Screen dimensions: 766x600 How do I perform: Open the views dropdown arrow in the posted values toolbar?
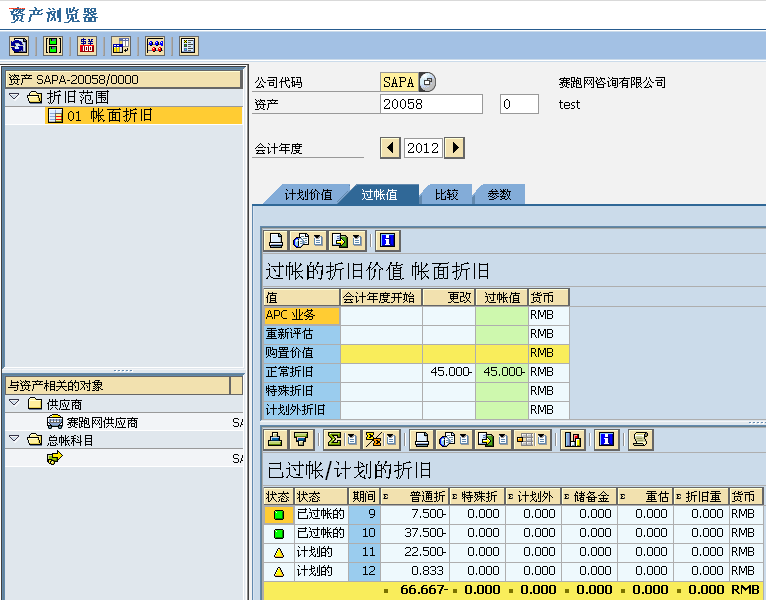[x=319, y=240]
